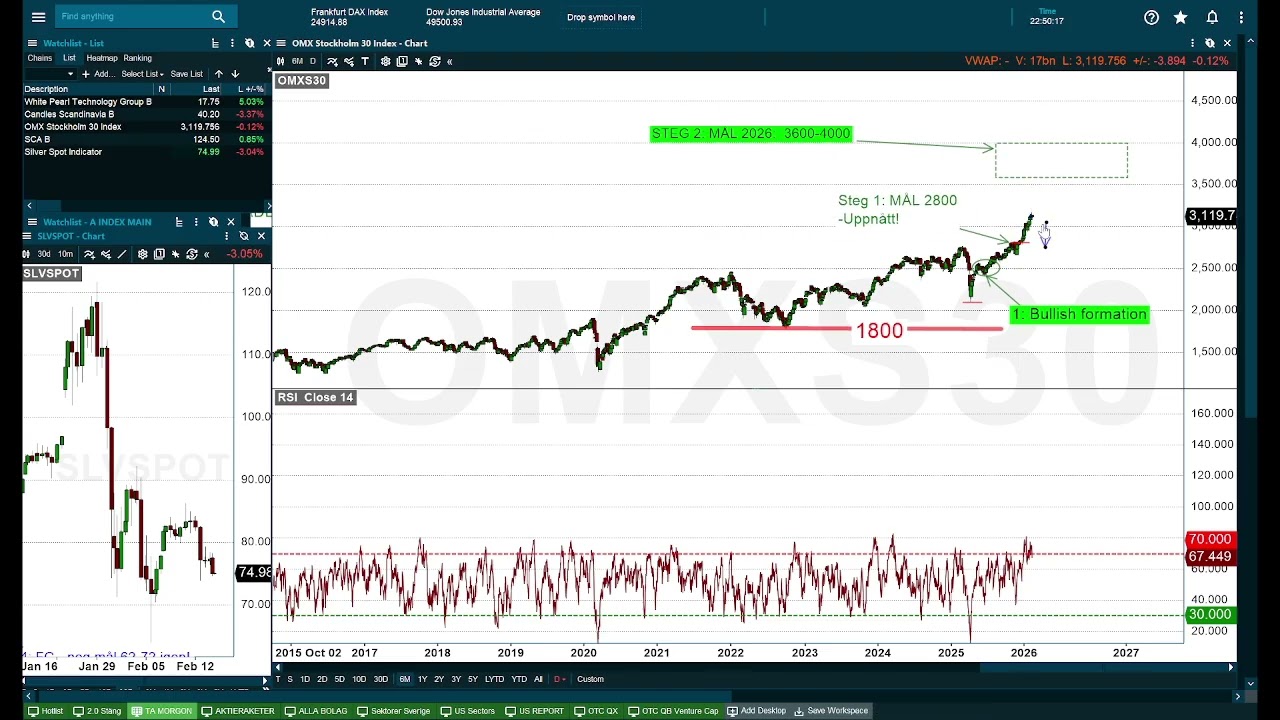
Task: Select the Dow Jones Industrial Average ticker
Action: [x=483, y=17]
